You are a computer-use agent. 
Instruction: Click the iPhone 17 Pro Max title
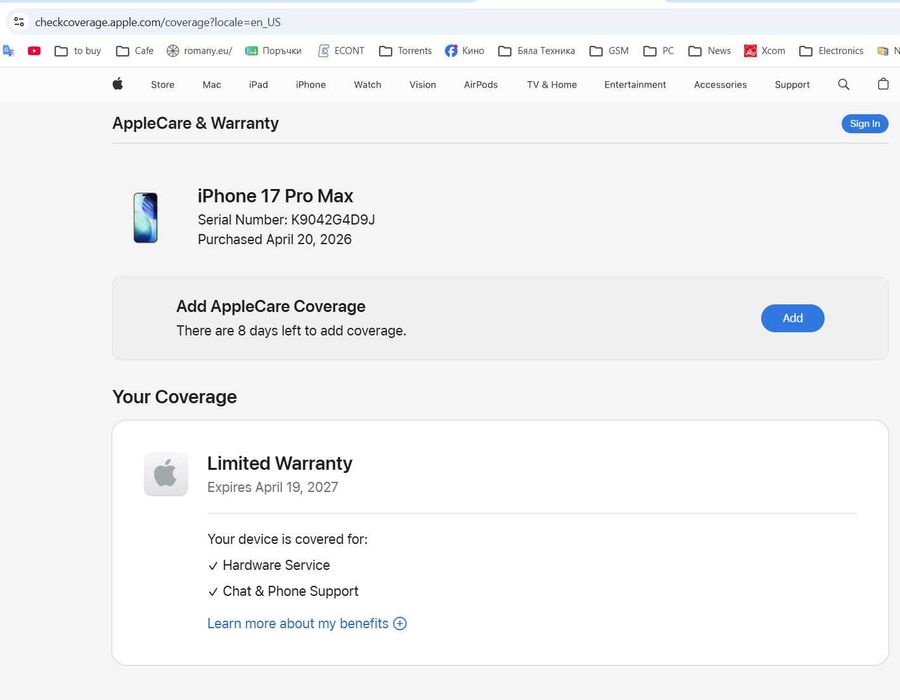(x=275, y=196)
